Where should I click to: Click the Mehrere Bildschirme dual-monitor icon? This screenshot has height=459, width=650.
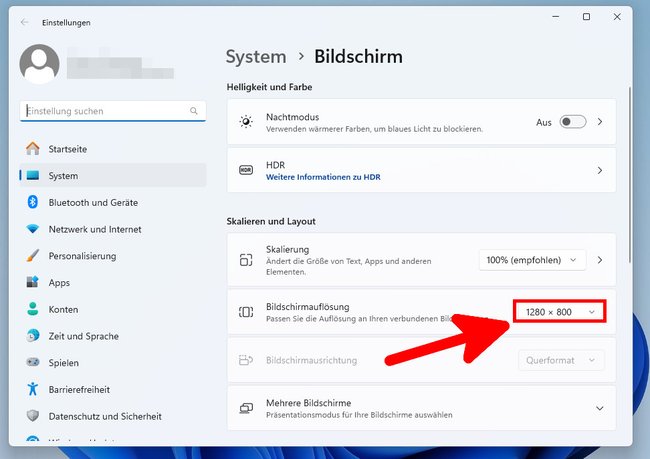246,408
